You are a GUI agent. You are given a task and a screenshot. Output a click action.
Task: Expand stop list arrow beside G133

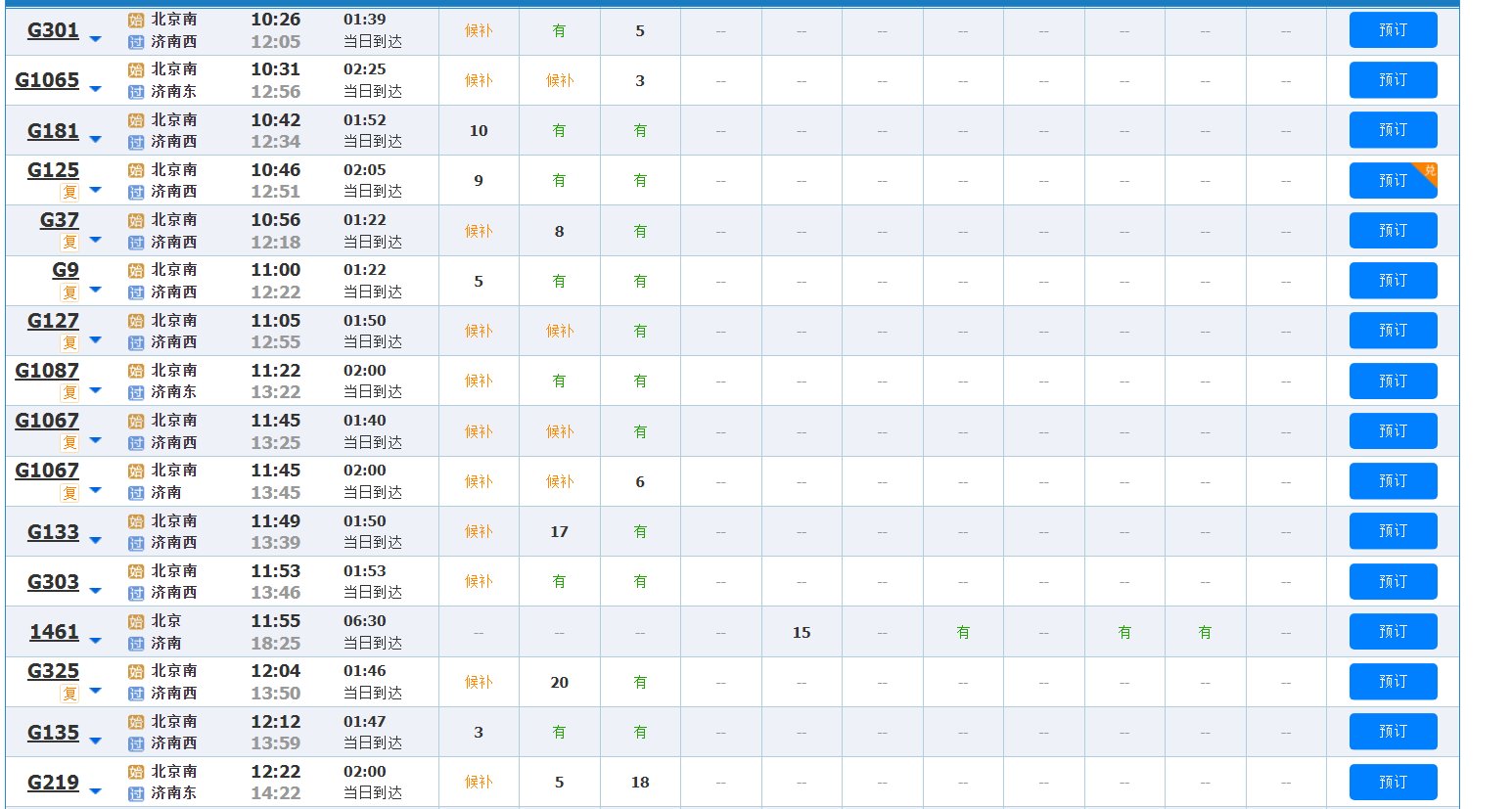click(x=95, y=541)
